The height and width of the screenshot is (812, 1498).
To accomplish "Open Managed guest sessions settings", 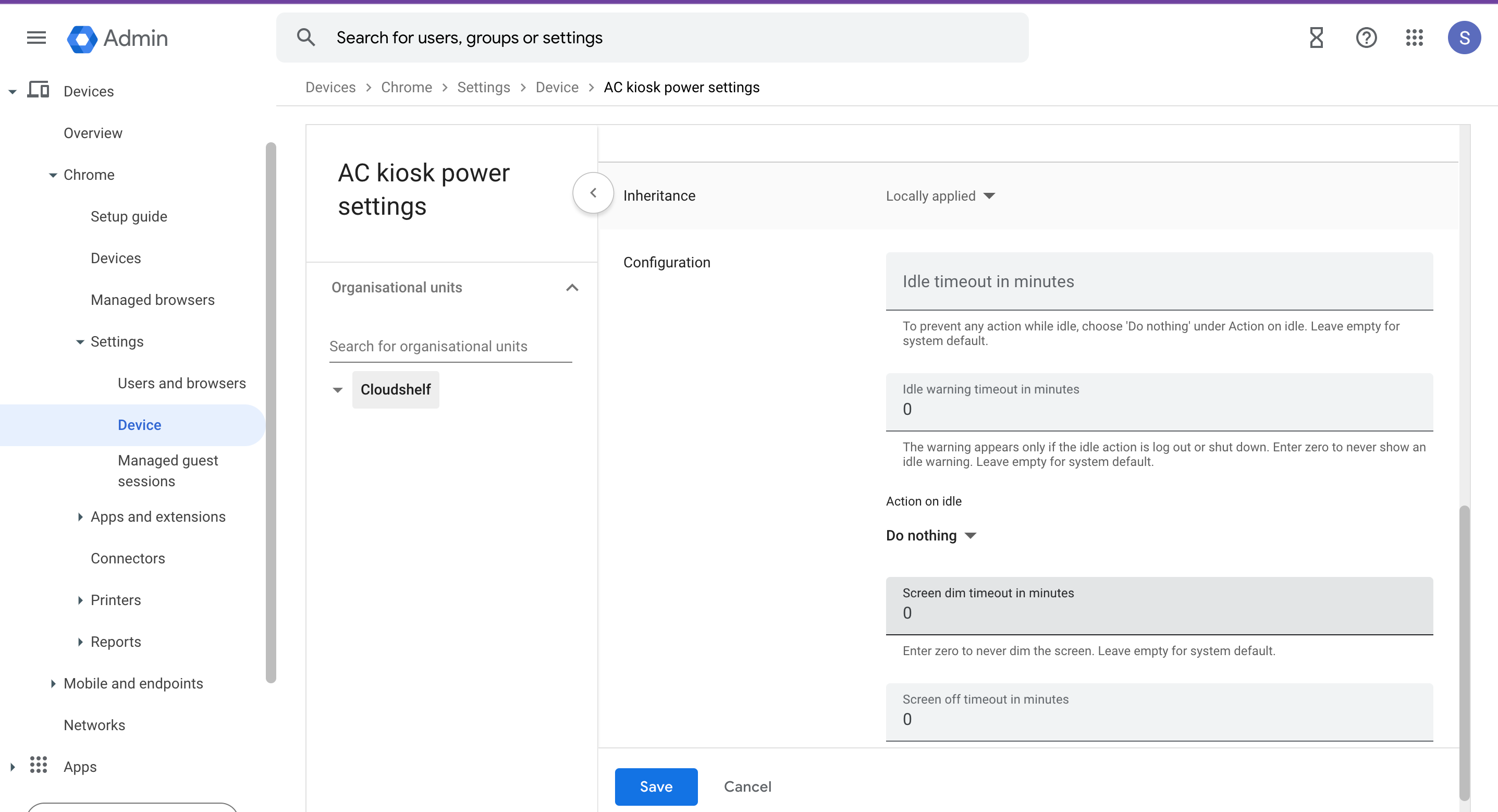I will point(168,471).
